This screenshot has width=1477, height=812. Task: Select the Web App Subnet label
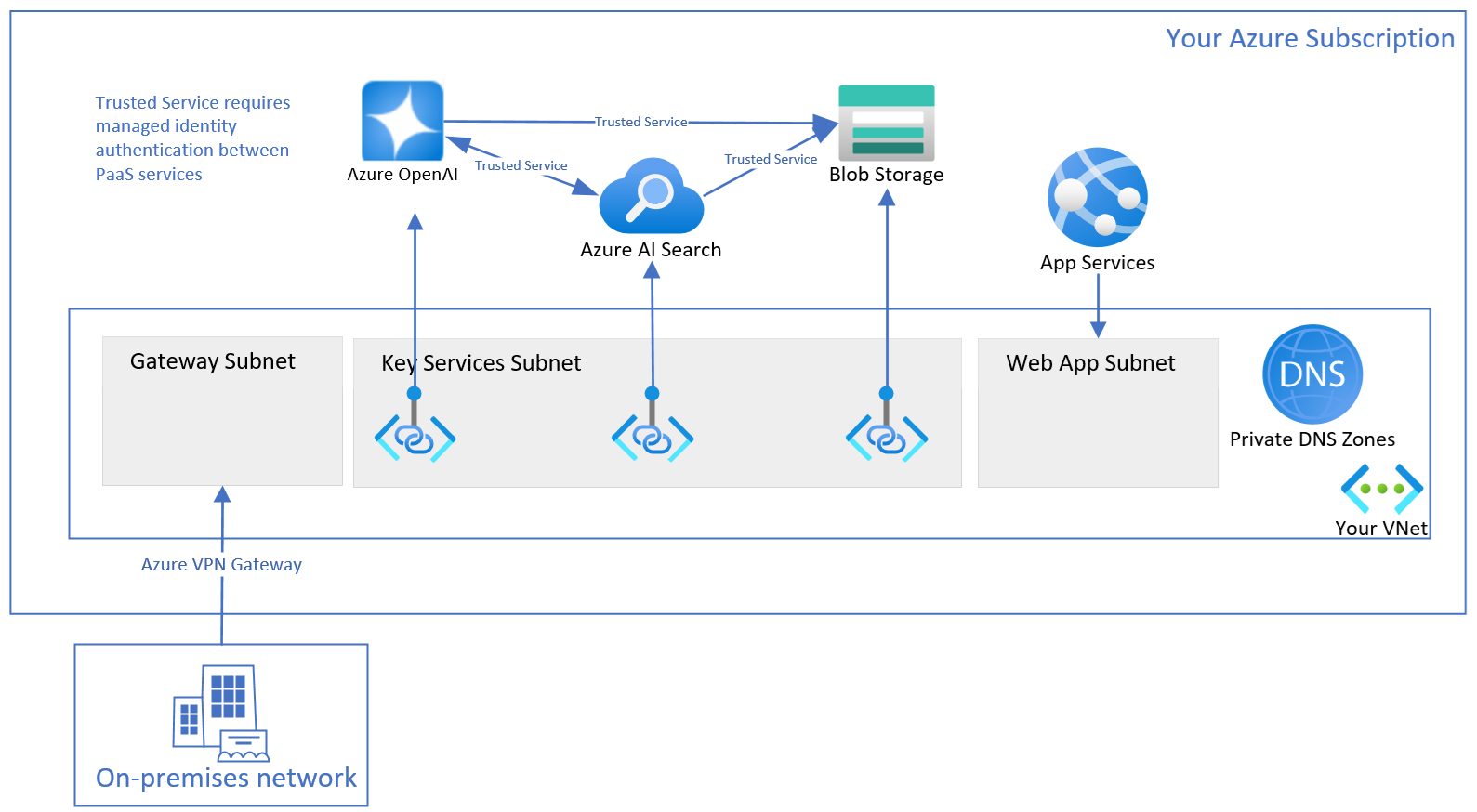click(1089, 363)
